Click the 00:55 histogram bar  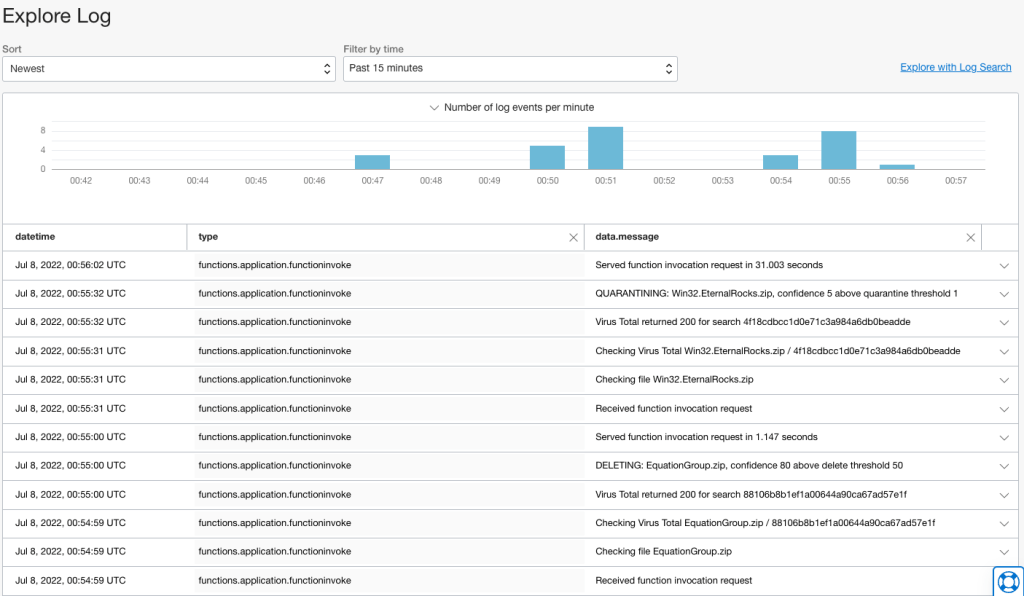(x=838, y=150)
